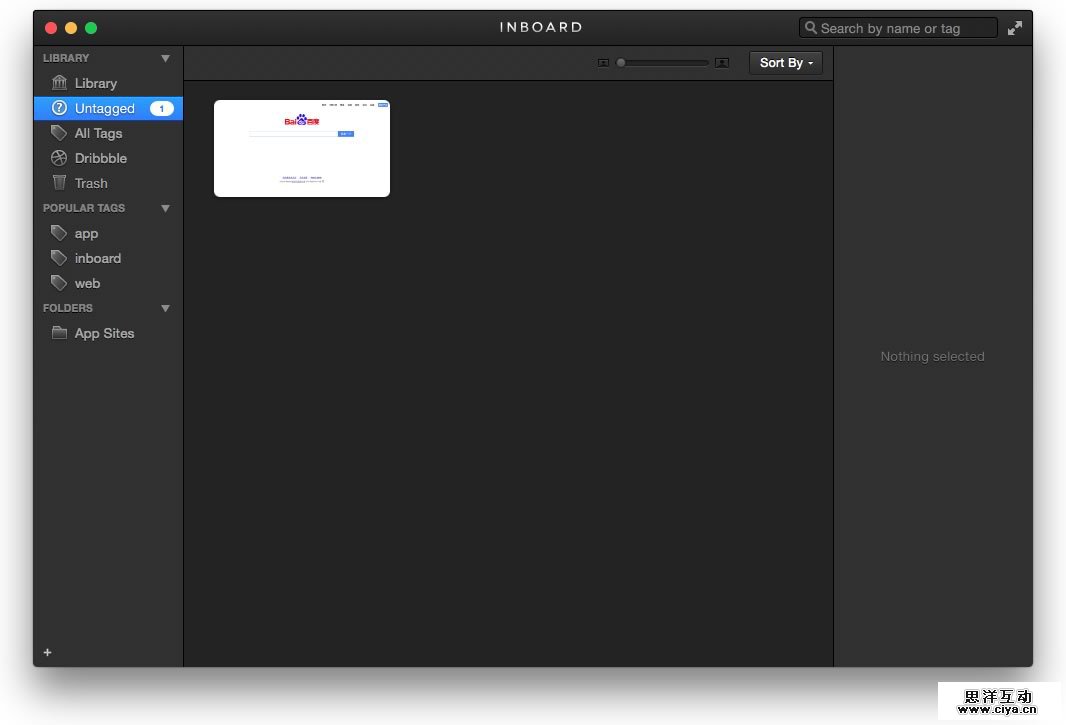Screen dimensions: 1066x725
Task: Select the Untagged question mark icon
Action: (59, 107)
